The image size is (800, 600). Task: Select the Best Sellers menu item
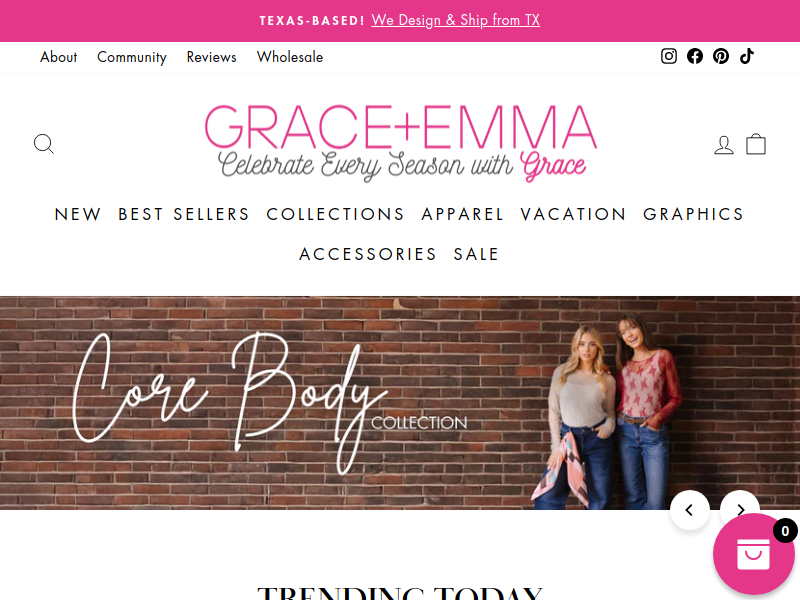pos(184,214)
